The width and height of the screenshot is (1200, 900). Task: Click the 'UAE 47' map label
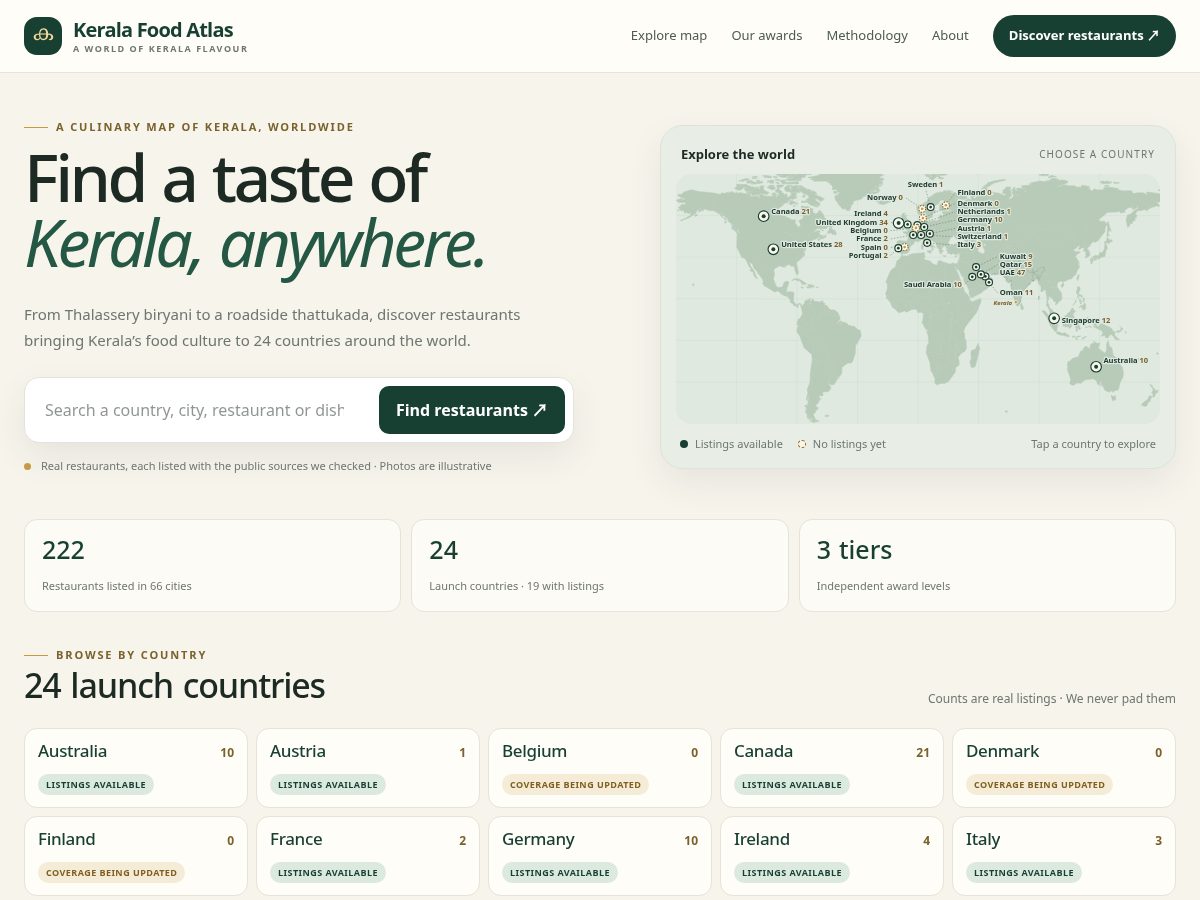[1012, 273]
